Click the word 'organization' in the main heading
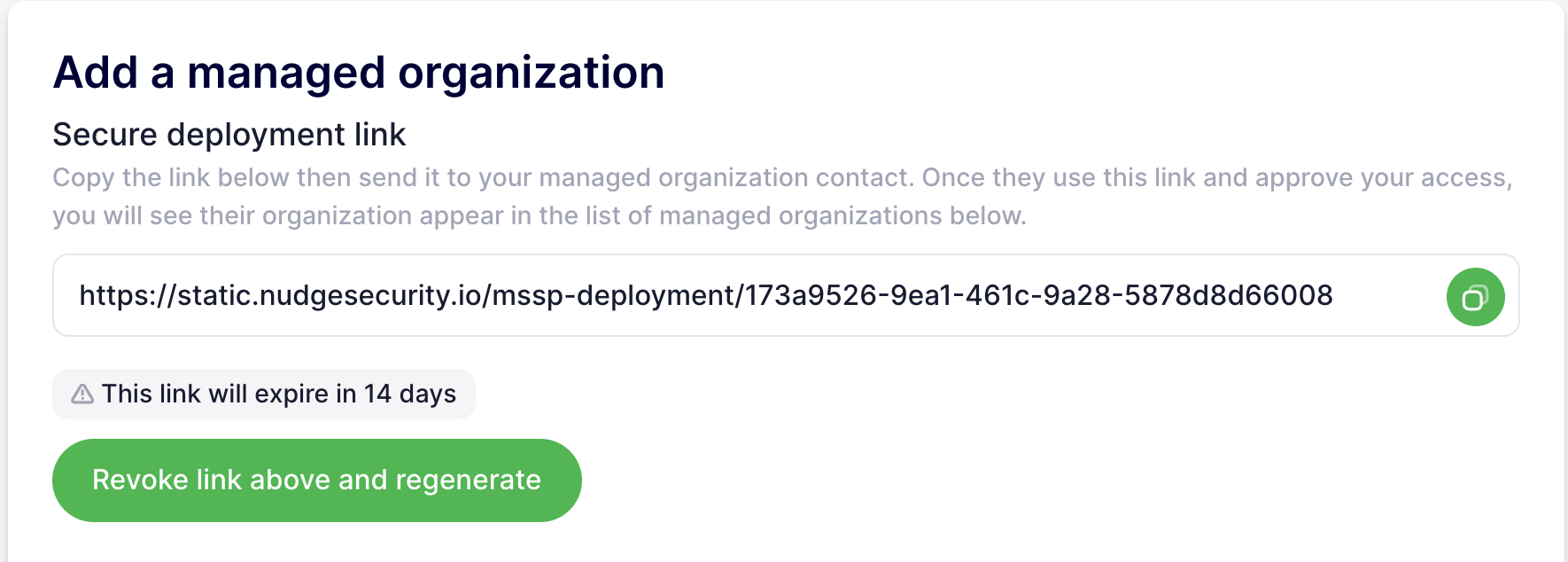Viewport: 1568px width, 562px height. (531, 73)
